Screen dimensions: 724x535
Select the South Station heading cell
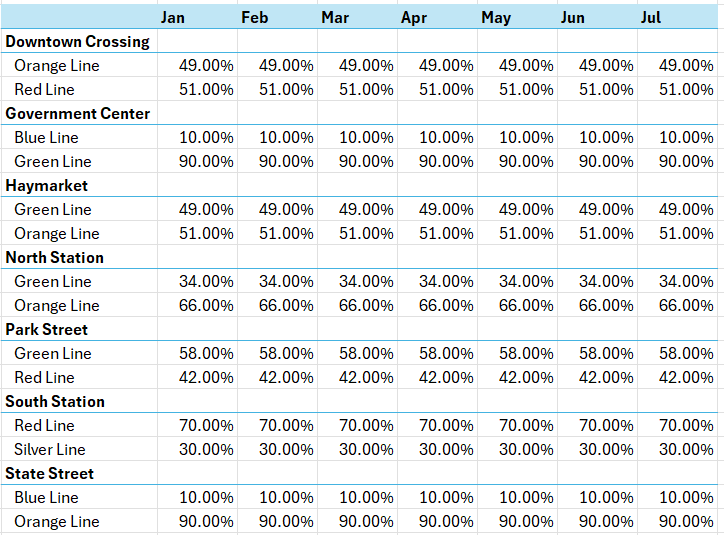[54, 401]
